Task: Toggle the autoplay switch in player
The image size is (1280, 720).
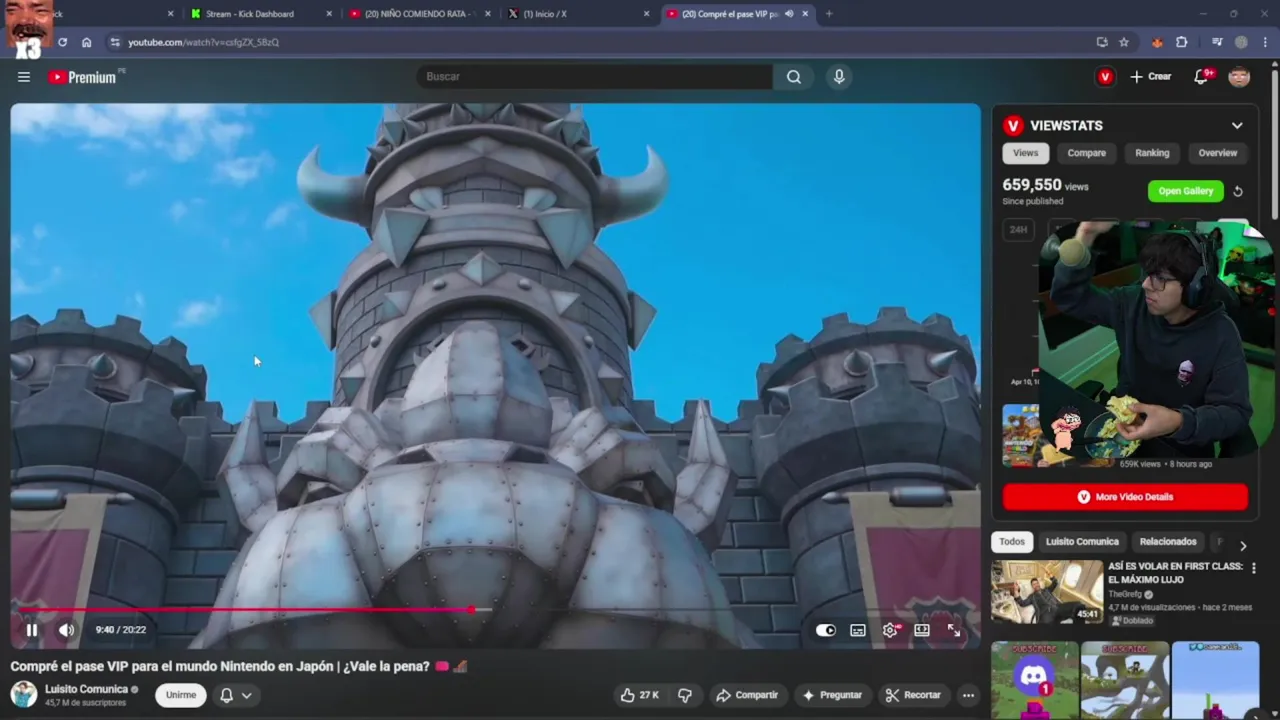Action: [x=826, y=630]
